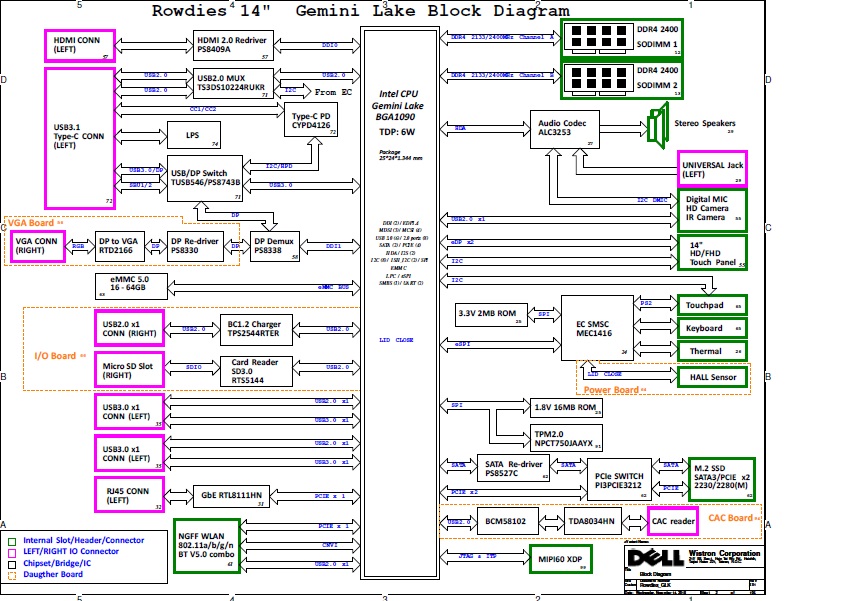This screenshot has height=601, width=851.
Task: Click the CAC Board label
Action: pyautogui.click(x=730, y=518)
